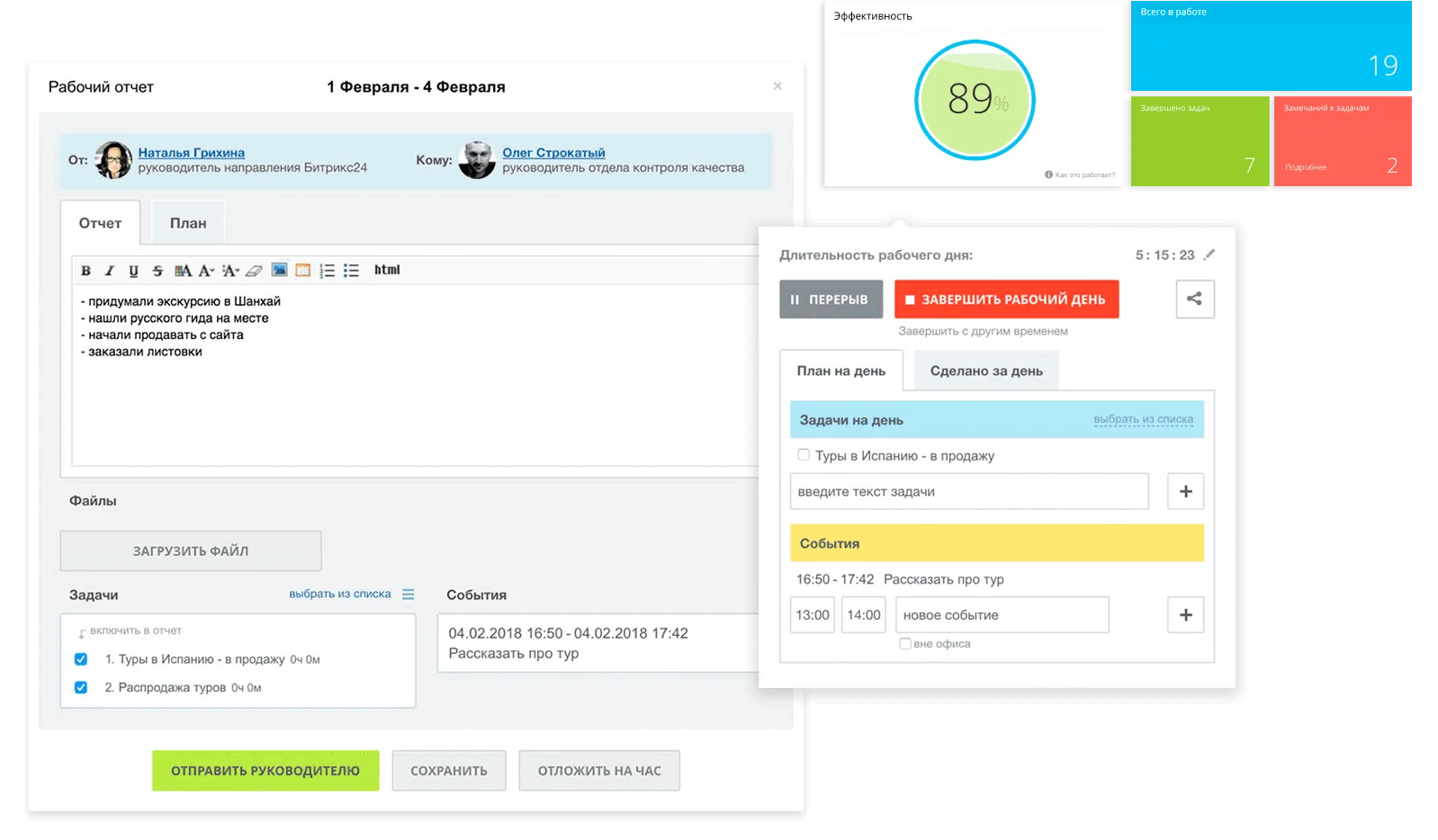1438x840 pixels.
Task: Toggle bold formatting in report editor
Action: click(85, 271)
